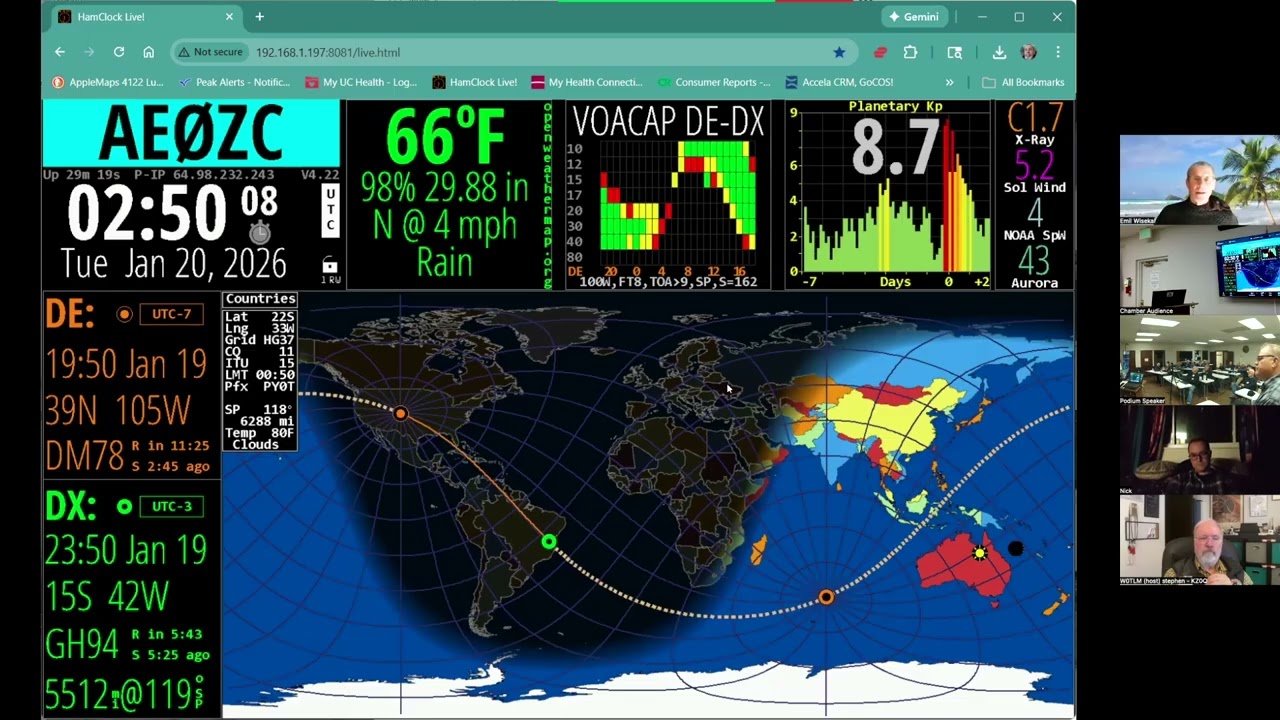Screen dimensions: 1280x720
Task: Go to browser home page
Action: (148, 52)
